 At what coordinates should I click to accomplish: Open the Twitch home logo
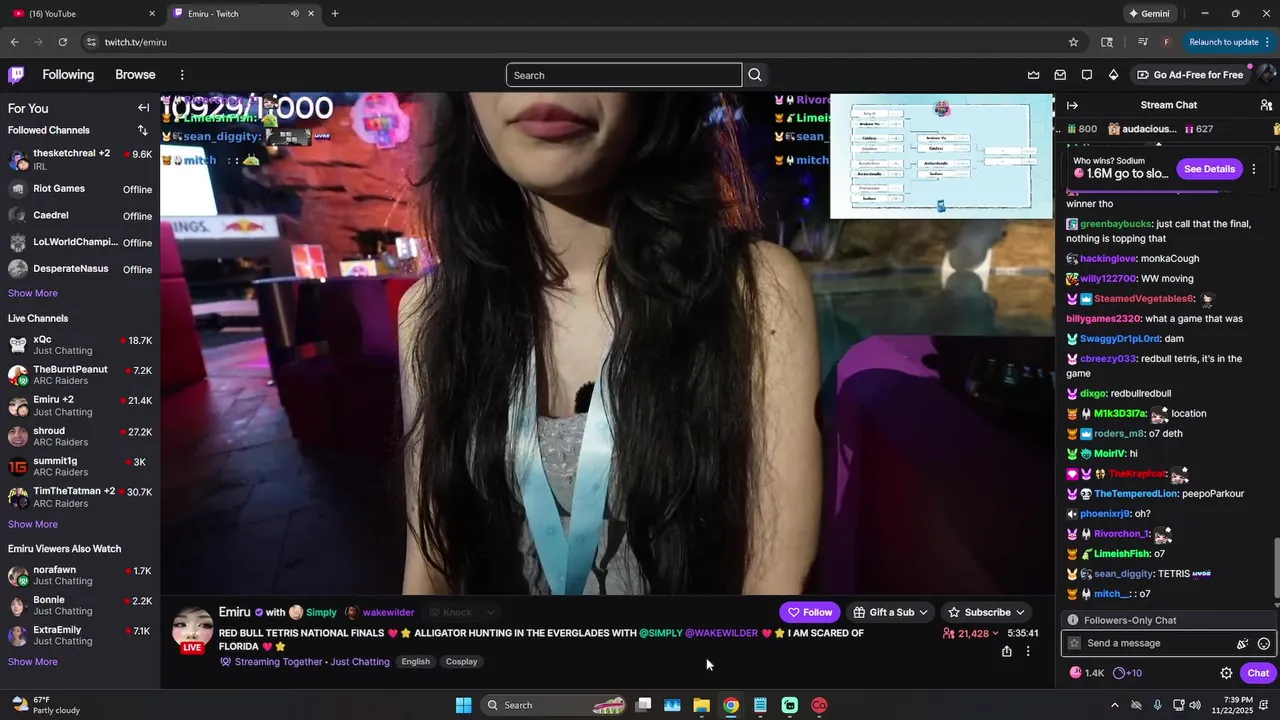[16, 75]
